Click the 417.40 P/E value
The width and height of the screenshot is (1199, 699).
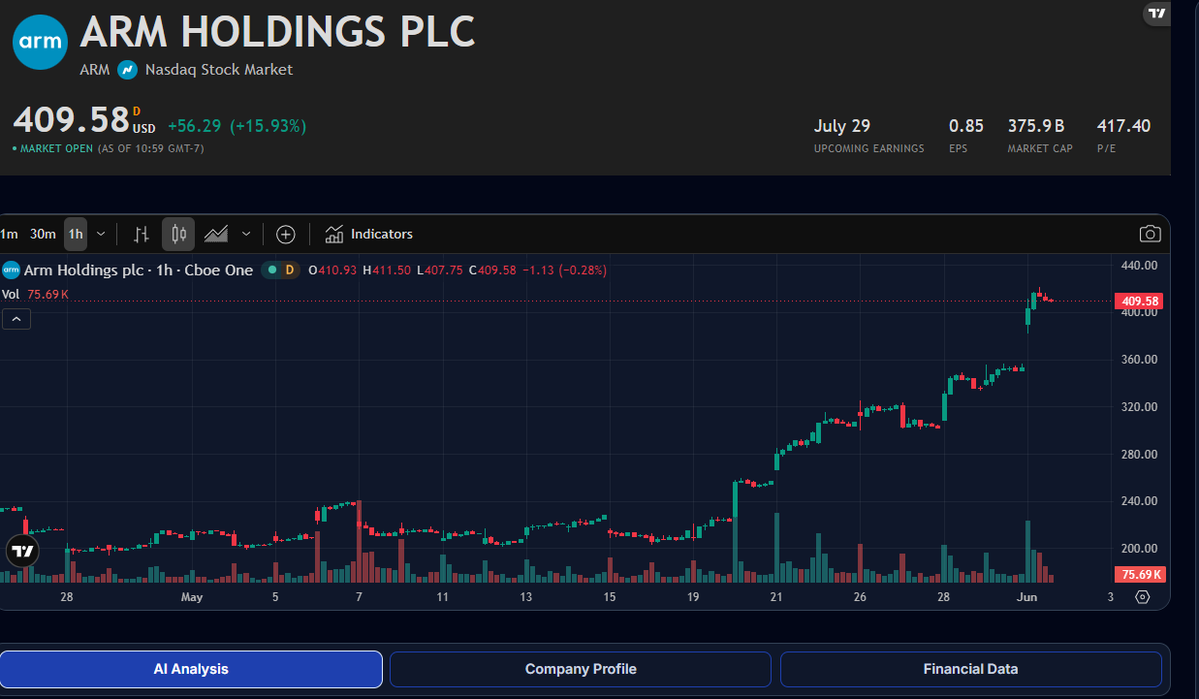[x=1123, y=126]
